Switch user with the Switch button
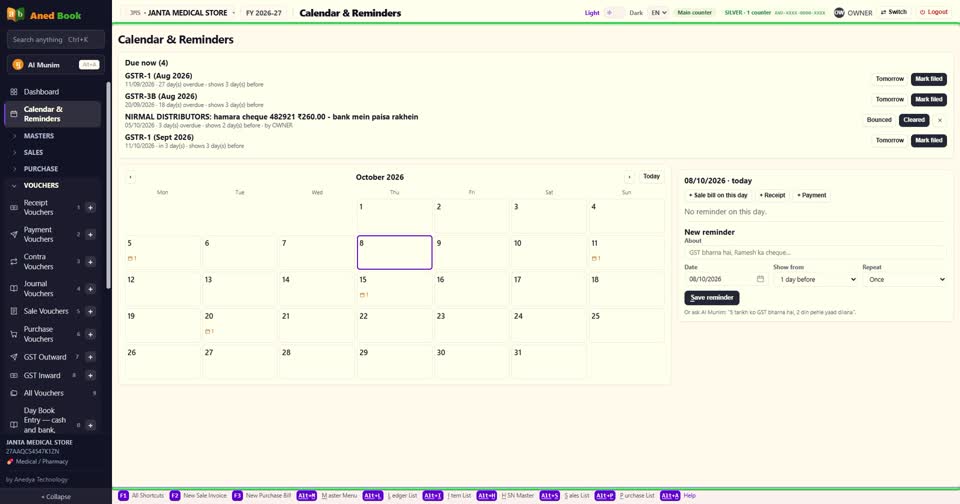 (894, 12)
